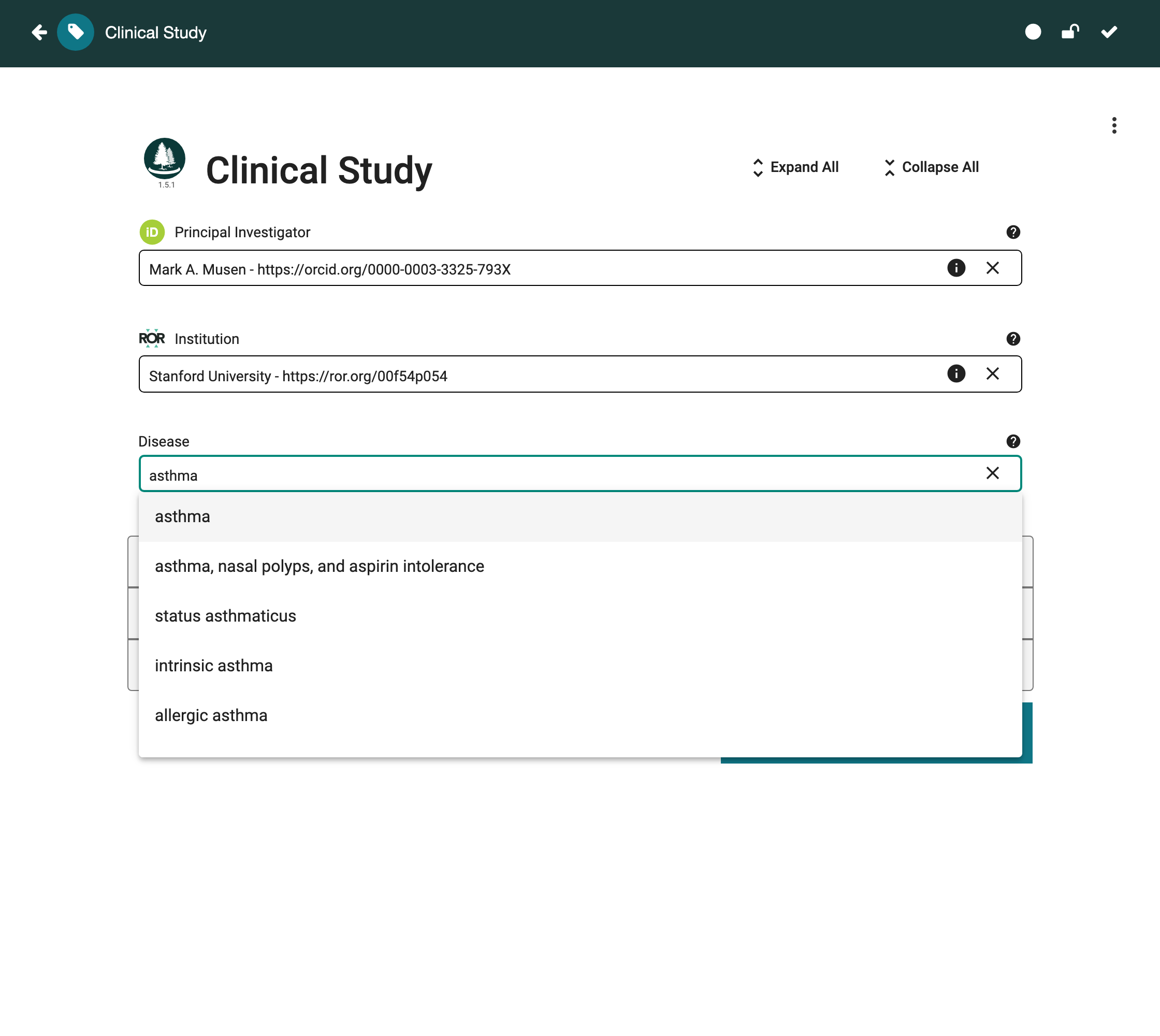The height and width of the screenshot is (1036, 1160).
Task: Click the large Clinical Study page heading
Action: [x=319, y=170]
